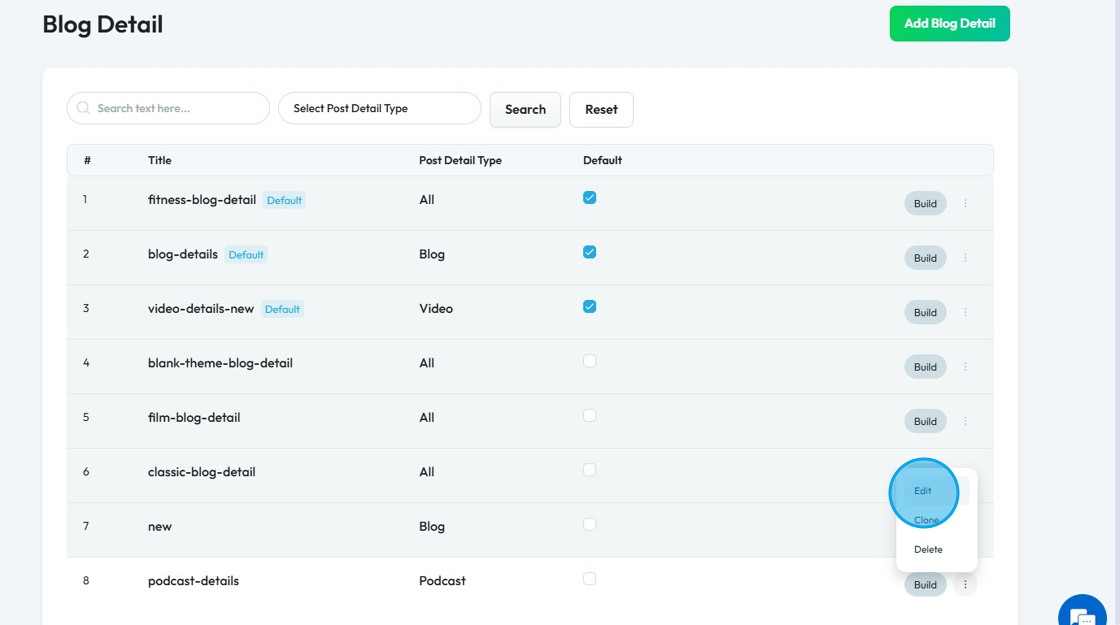Click the video-details-new title

(201, 309)
